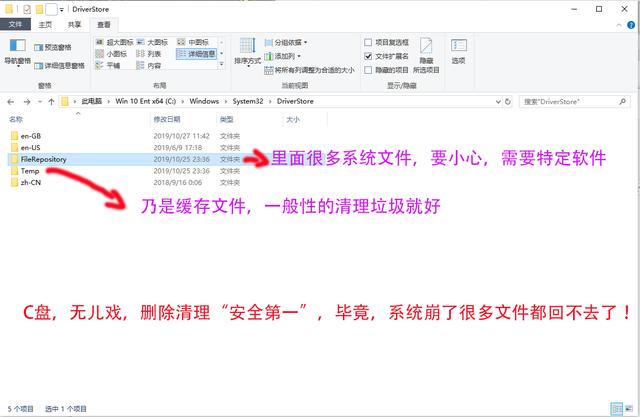Click System32 breadcrumb segment
640x417 pixels.
click(x=248, y=101)
